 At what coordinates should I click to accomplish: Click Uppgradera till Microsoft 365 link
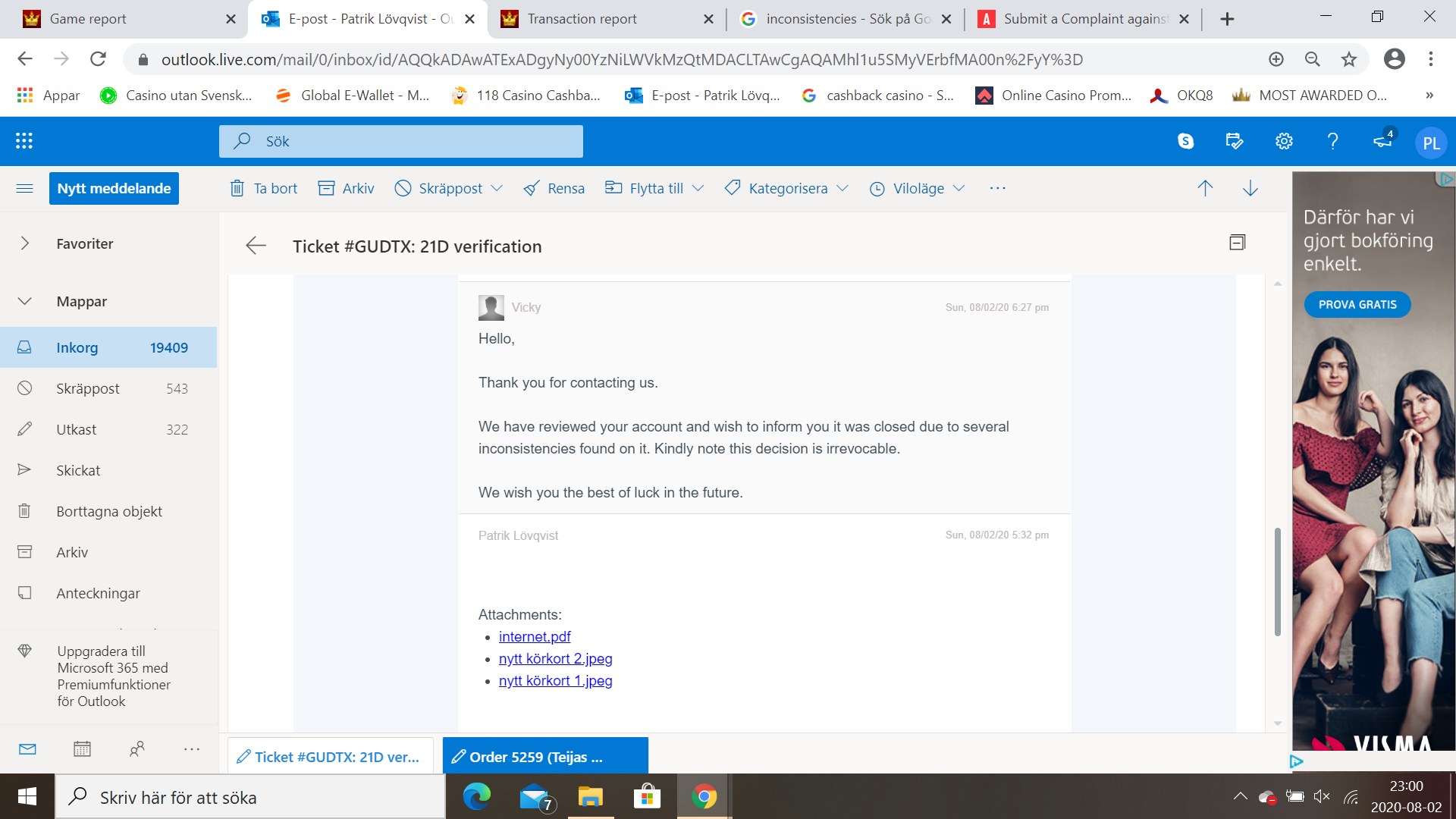tap(114, 676)
